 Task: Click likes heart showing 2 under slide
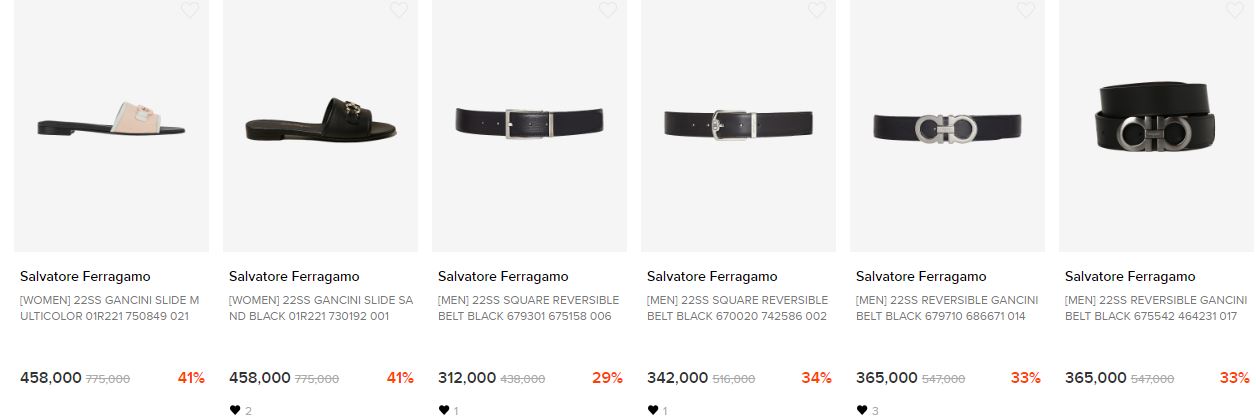[235, 410]
